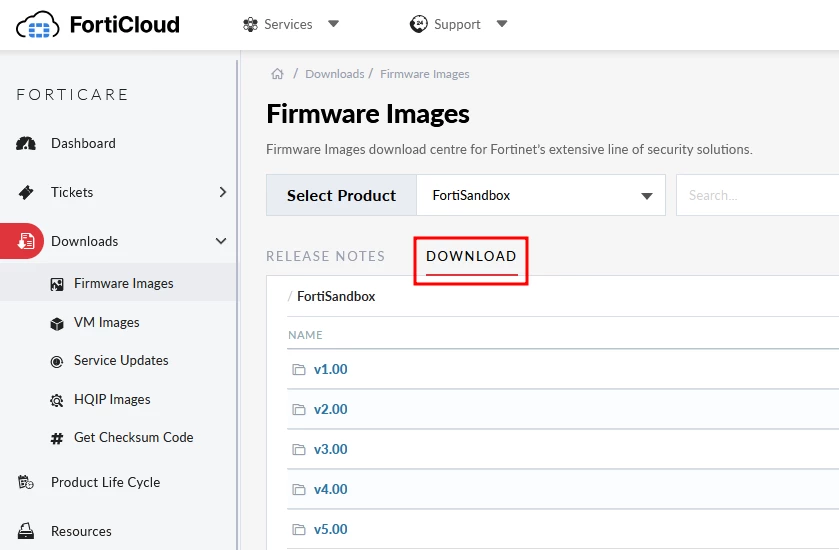Image resolution: width=839 pixels, height=550 pixels.
Task: Open Firmware Images sidebar entry
Action: pos(124,284)
